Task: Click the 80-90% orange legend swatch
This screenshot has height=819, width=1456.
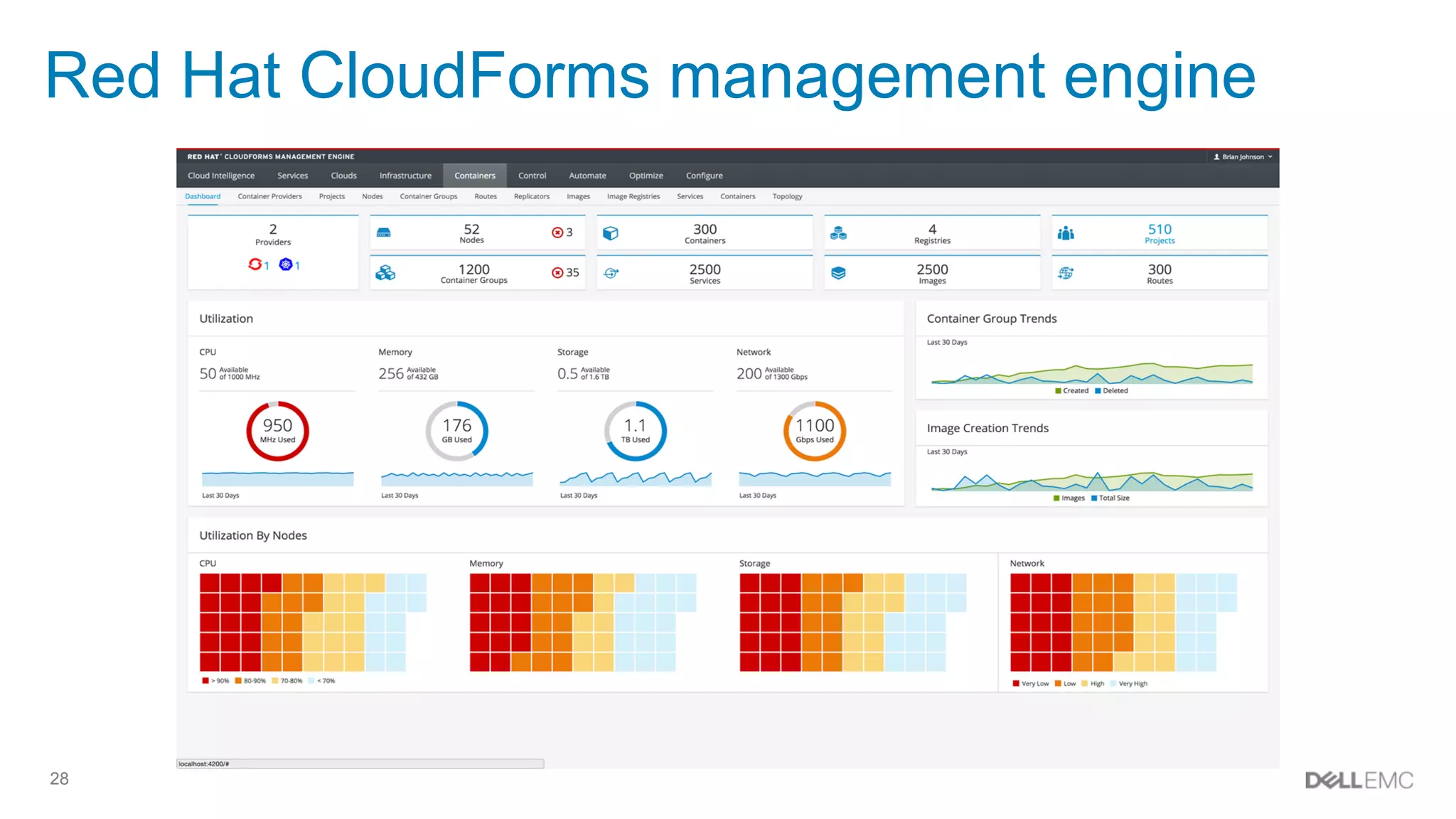Action: tap(238, 681)
